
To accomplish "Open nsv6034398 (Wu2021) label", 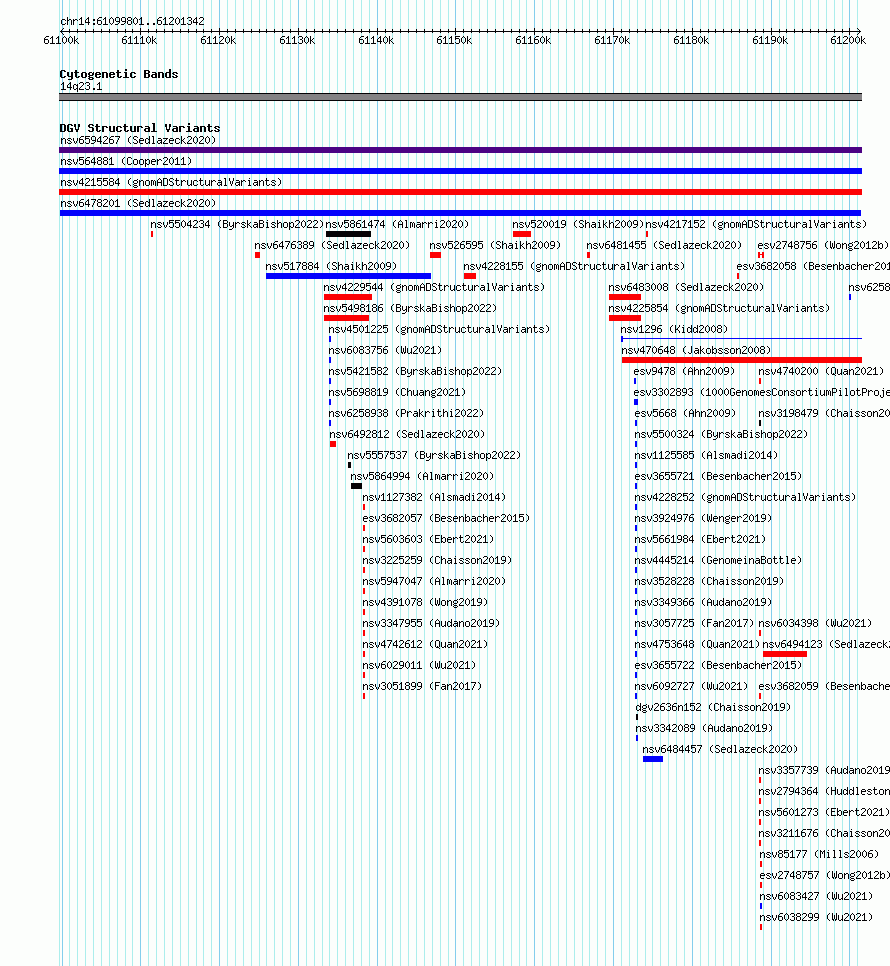I will [815, 622].
